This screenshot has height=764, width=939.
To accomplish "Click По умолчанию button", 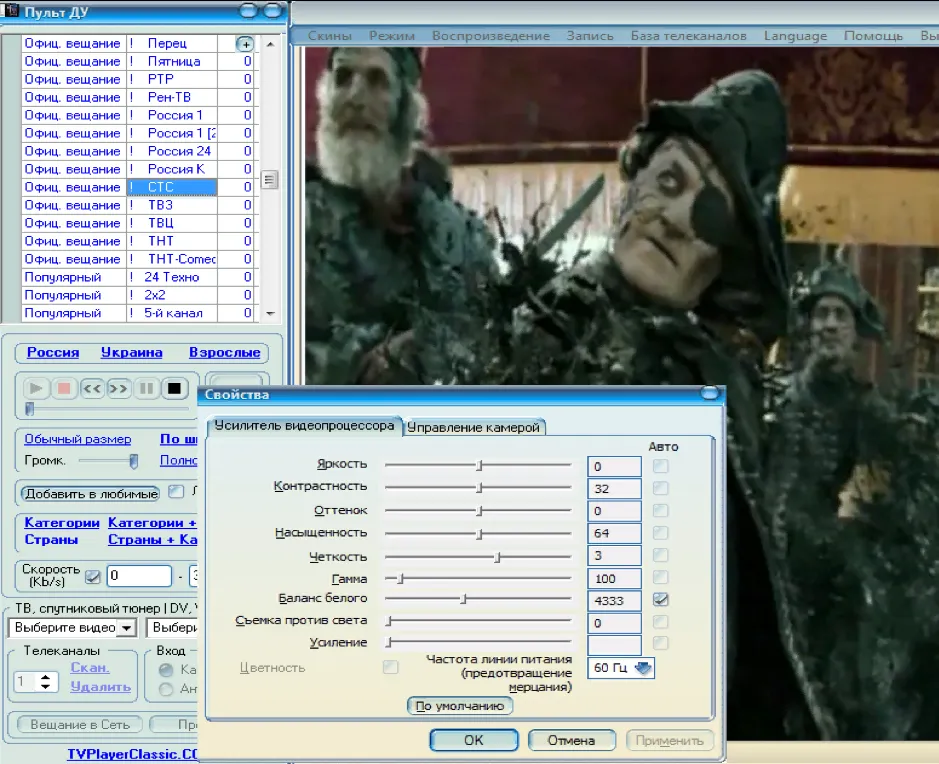I will click(460, 706).
